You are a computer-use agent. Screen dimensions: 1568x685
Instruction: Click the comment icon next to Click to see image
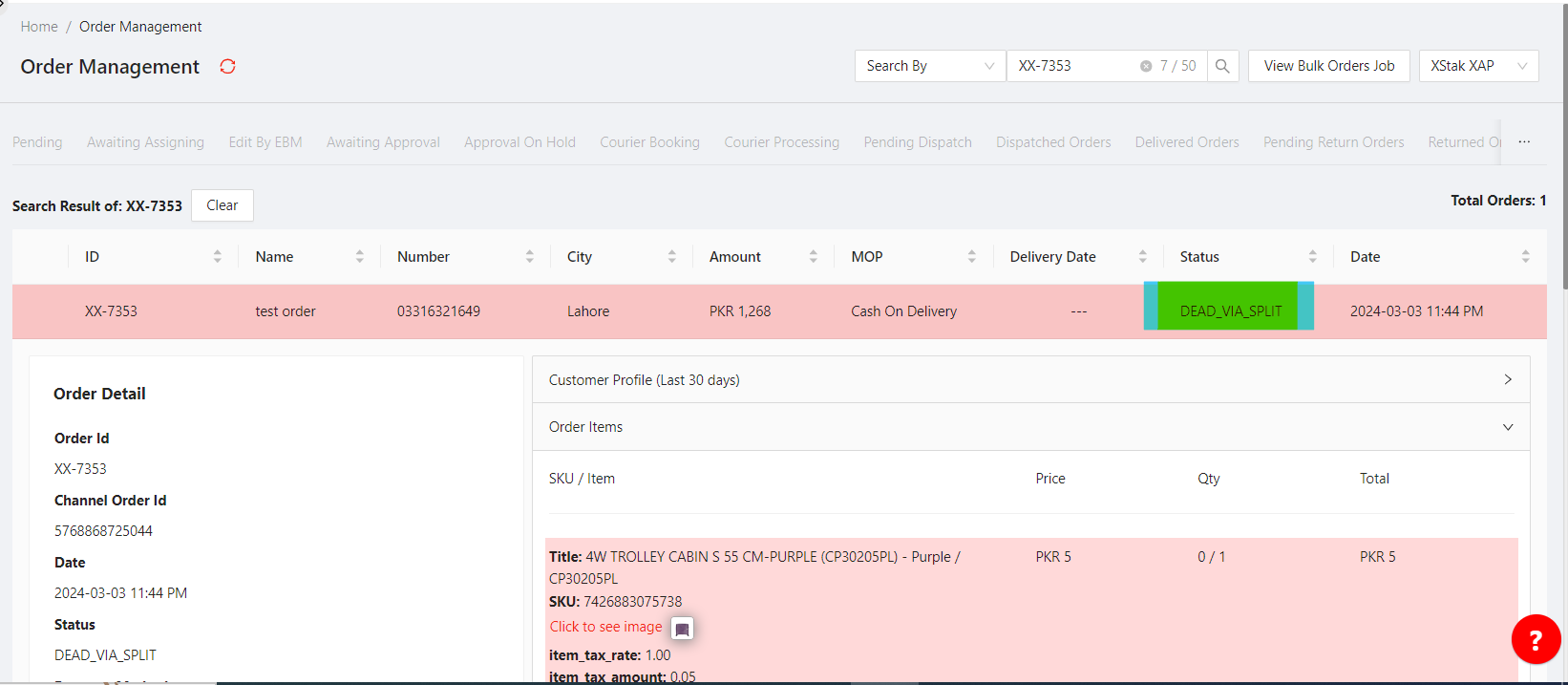click(x=682, y=630)
